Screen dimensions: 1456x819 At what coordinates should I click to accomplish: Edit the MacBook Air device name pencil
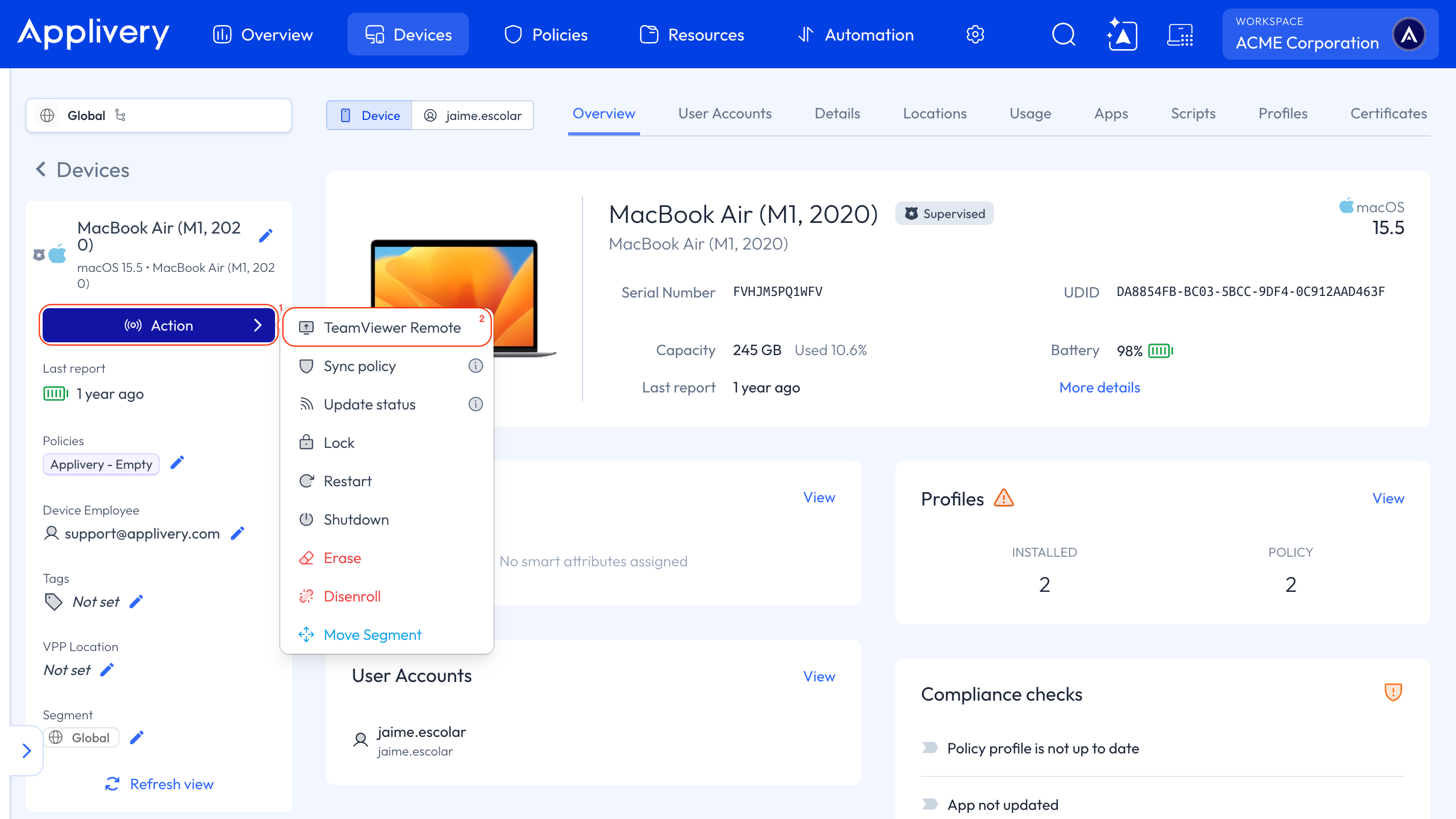click(x=265, y=236)
